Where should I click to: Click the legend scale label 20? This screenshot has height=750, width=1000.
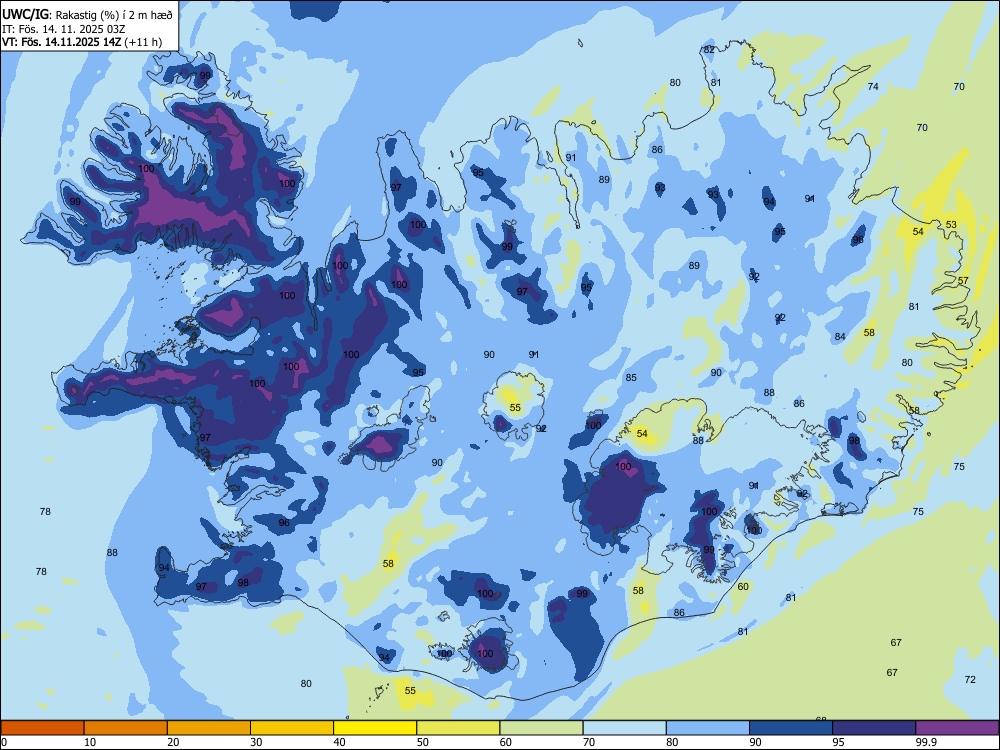click(x=173, y=742)
